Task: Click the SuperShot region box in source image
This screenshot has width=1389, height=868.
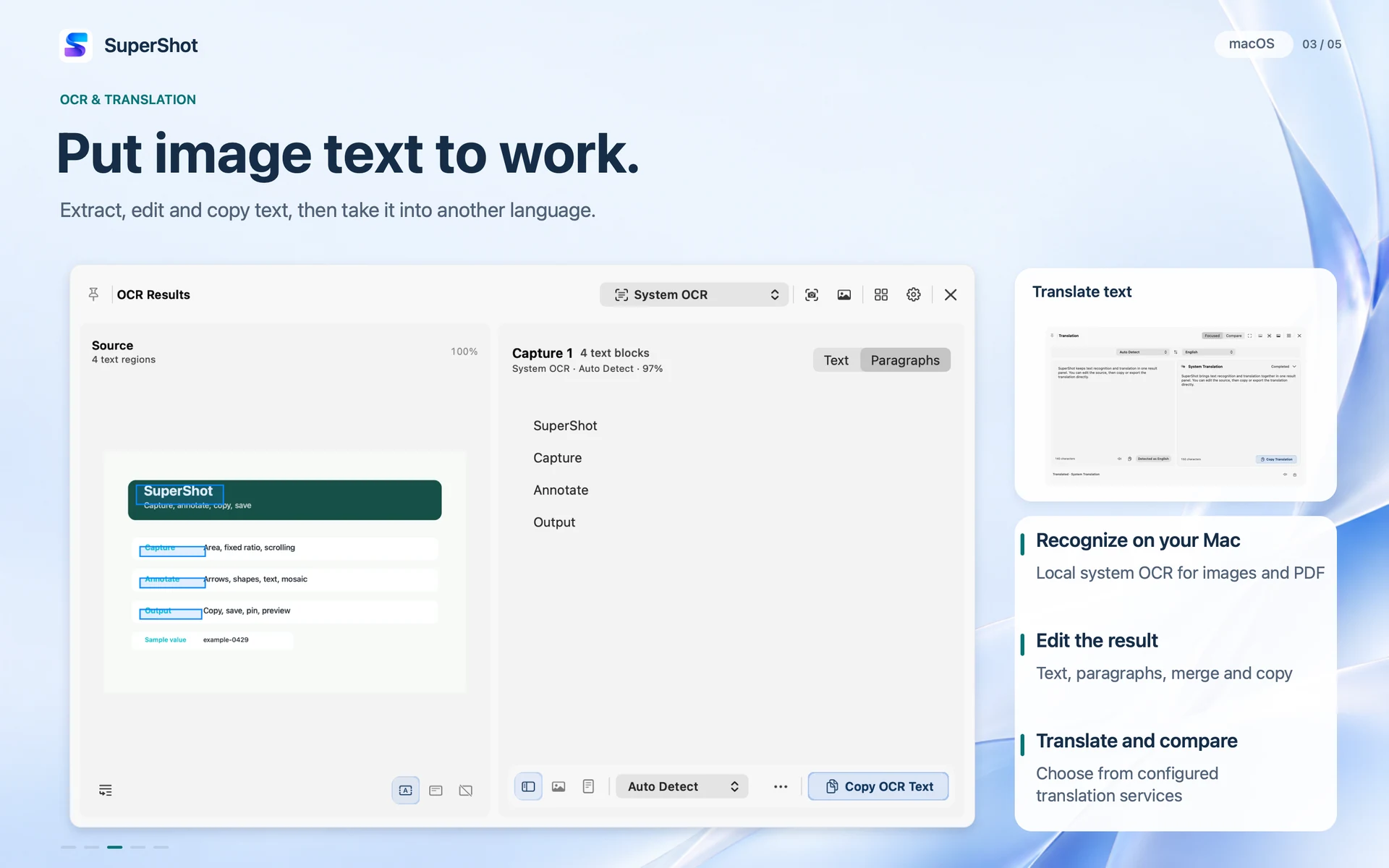Action: pos(179,494)
